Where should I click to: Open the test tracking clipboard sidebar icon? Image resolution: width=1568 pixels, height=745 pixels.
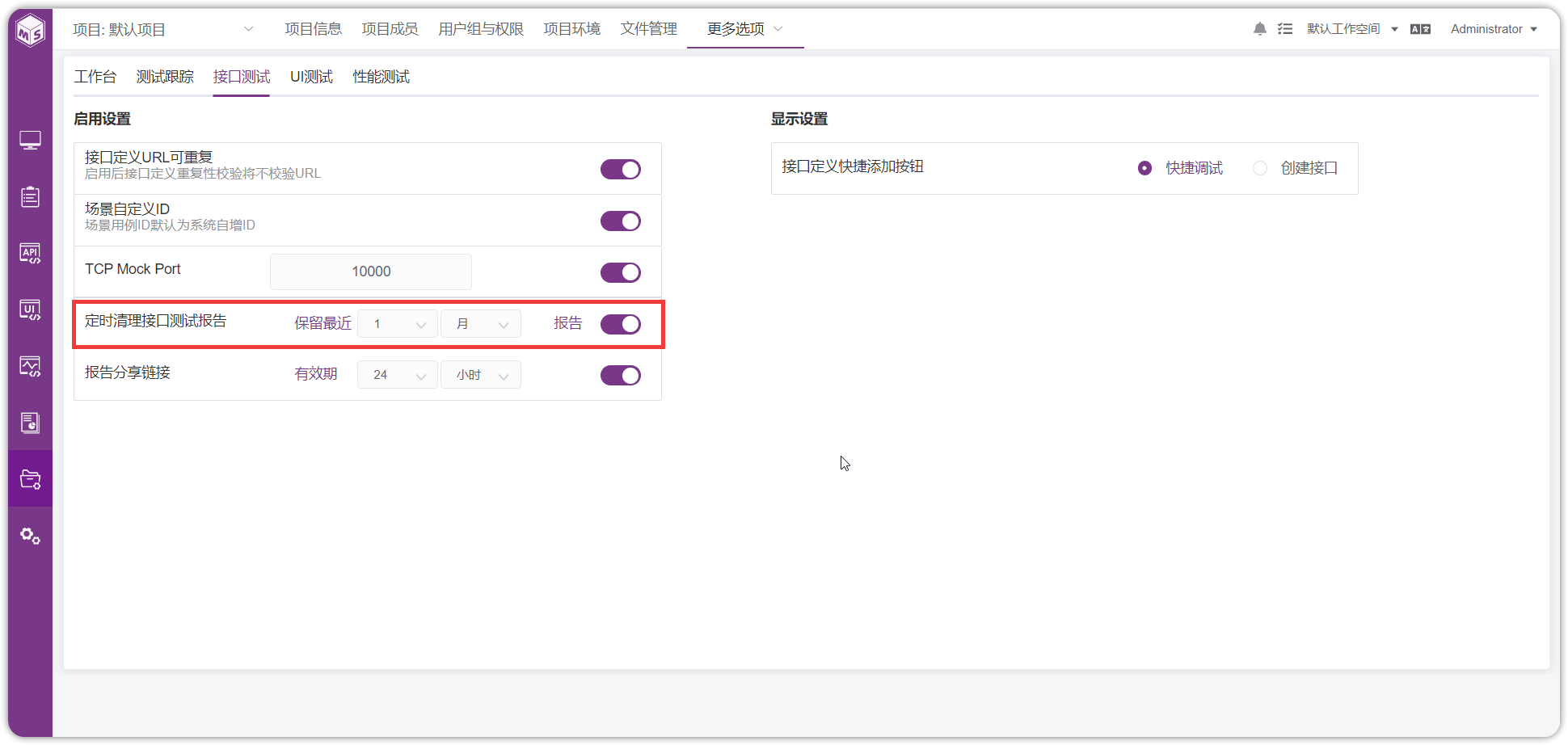[31, 197]
